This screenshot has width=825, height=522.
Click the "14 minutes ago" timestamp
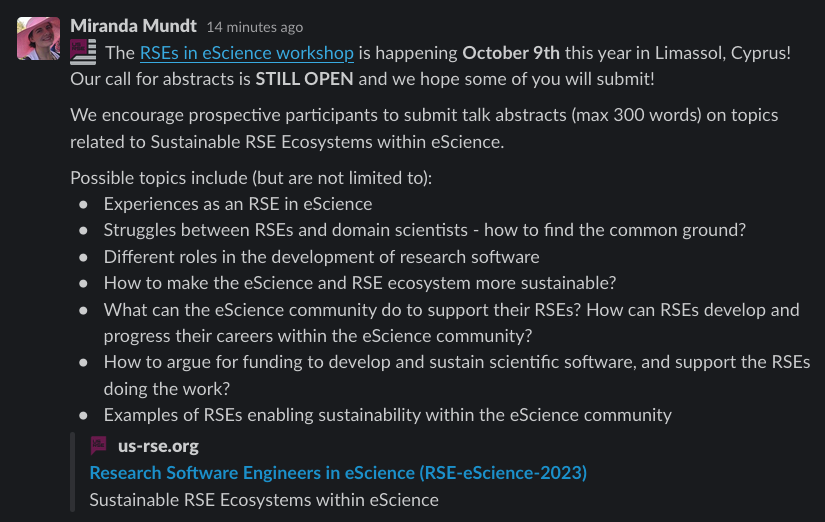tap(254, 27)
